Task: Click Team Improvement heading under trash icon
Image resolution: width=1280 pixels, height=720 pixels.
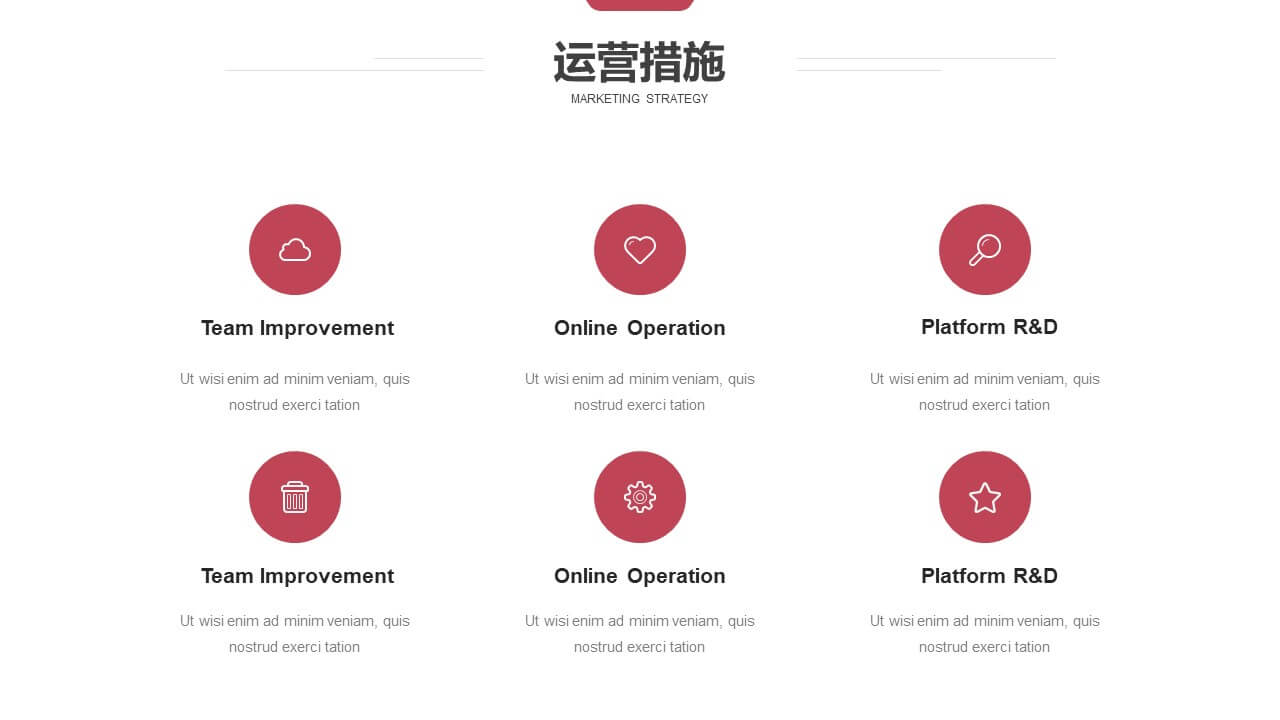Action: 297,576
